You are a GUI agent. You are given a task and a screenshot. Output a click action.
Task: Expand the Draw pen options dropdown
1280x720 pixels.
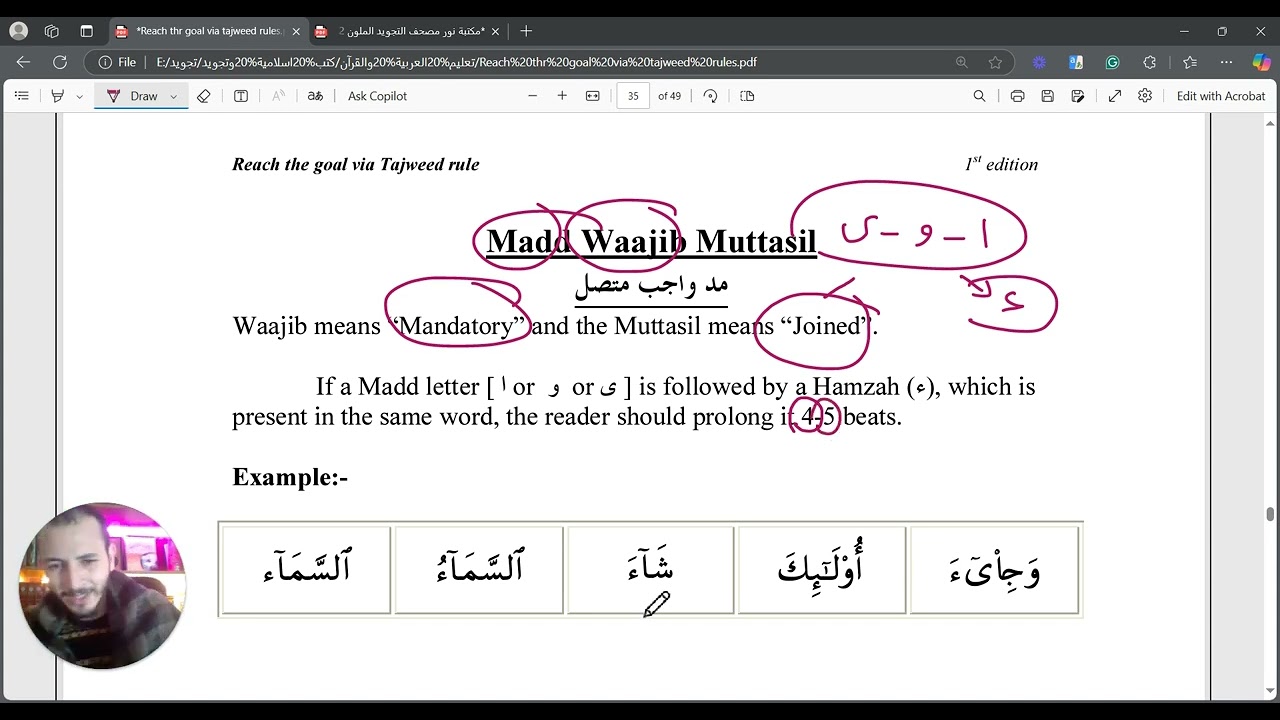(x=173, y=96)
